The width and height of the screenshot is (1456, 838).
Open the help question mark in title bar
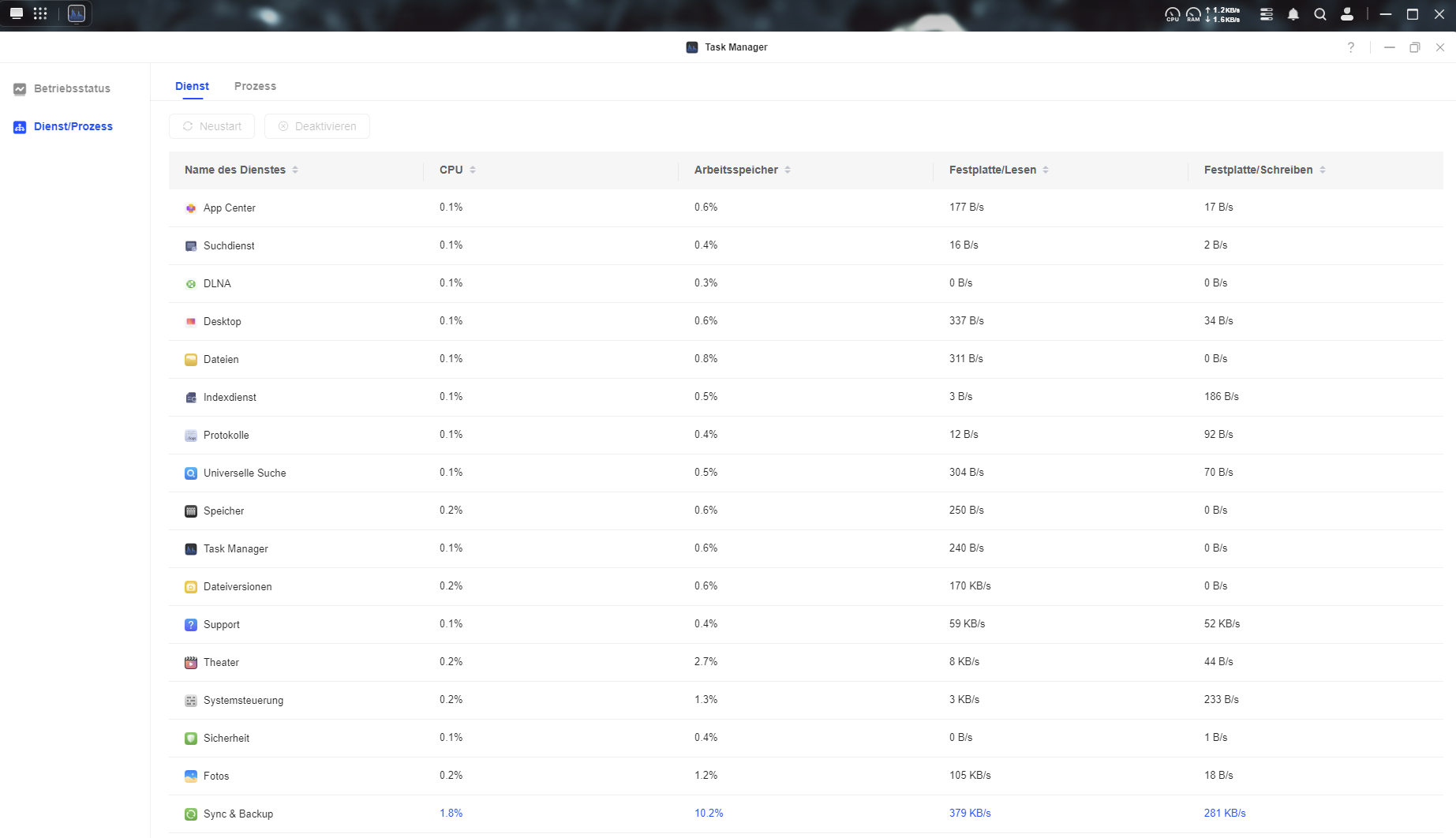click(x=1351, y=47)
